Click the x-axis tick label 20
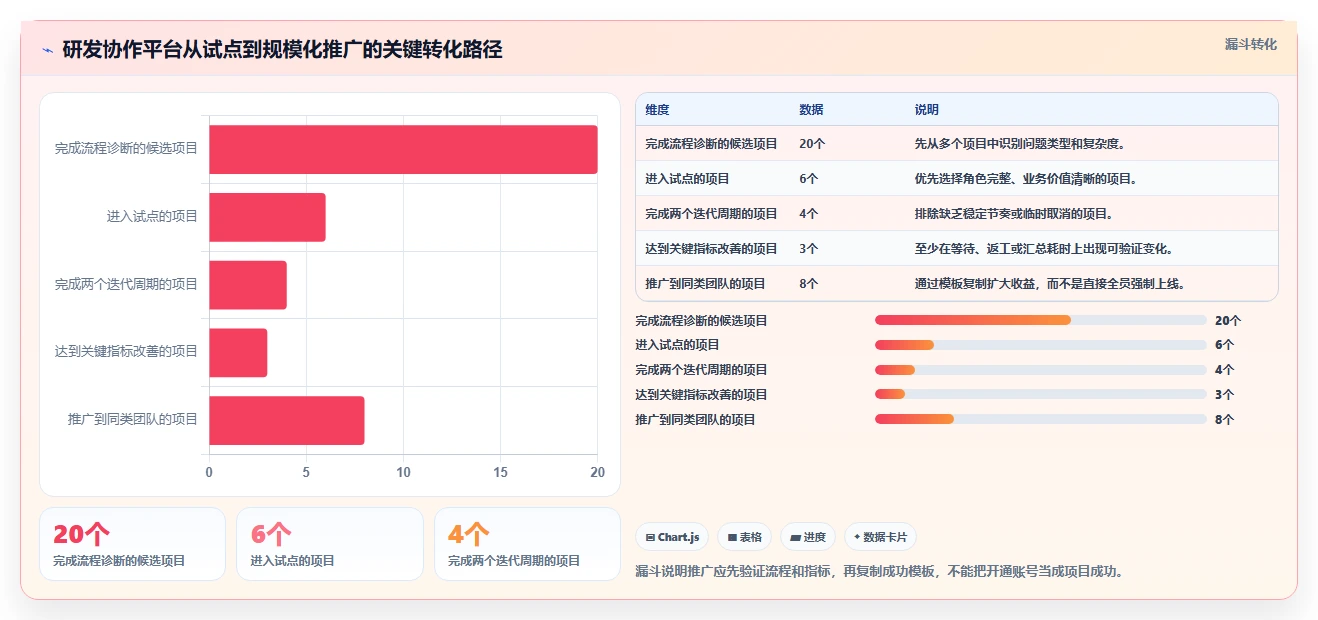The image size is (1318, 620). point(597,472)
